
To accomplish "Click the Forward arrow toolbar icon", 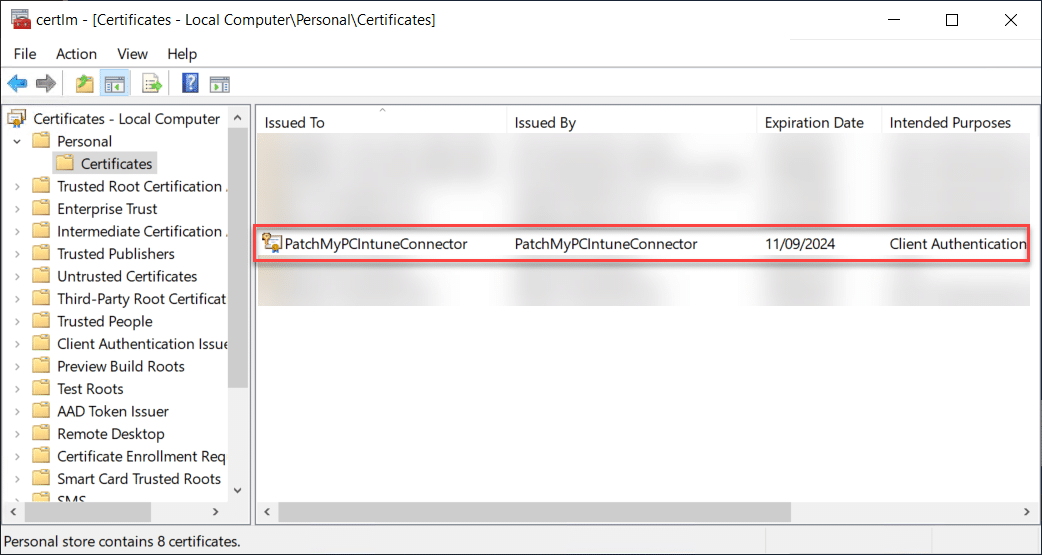I will (x=46, y=84).
